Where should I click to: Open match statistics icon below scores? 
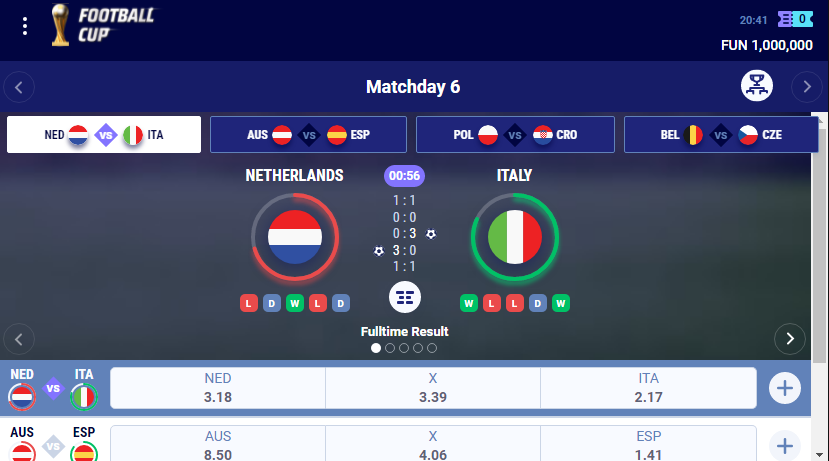point(405,297)
